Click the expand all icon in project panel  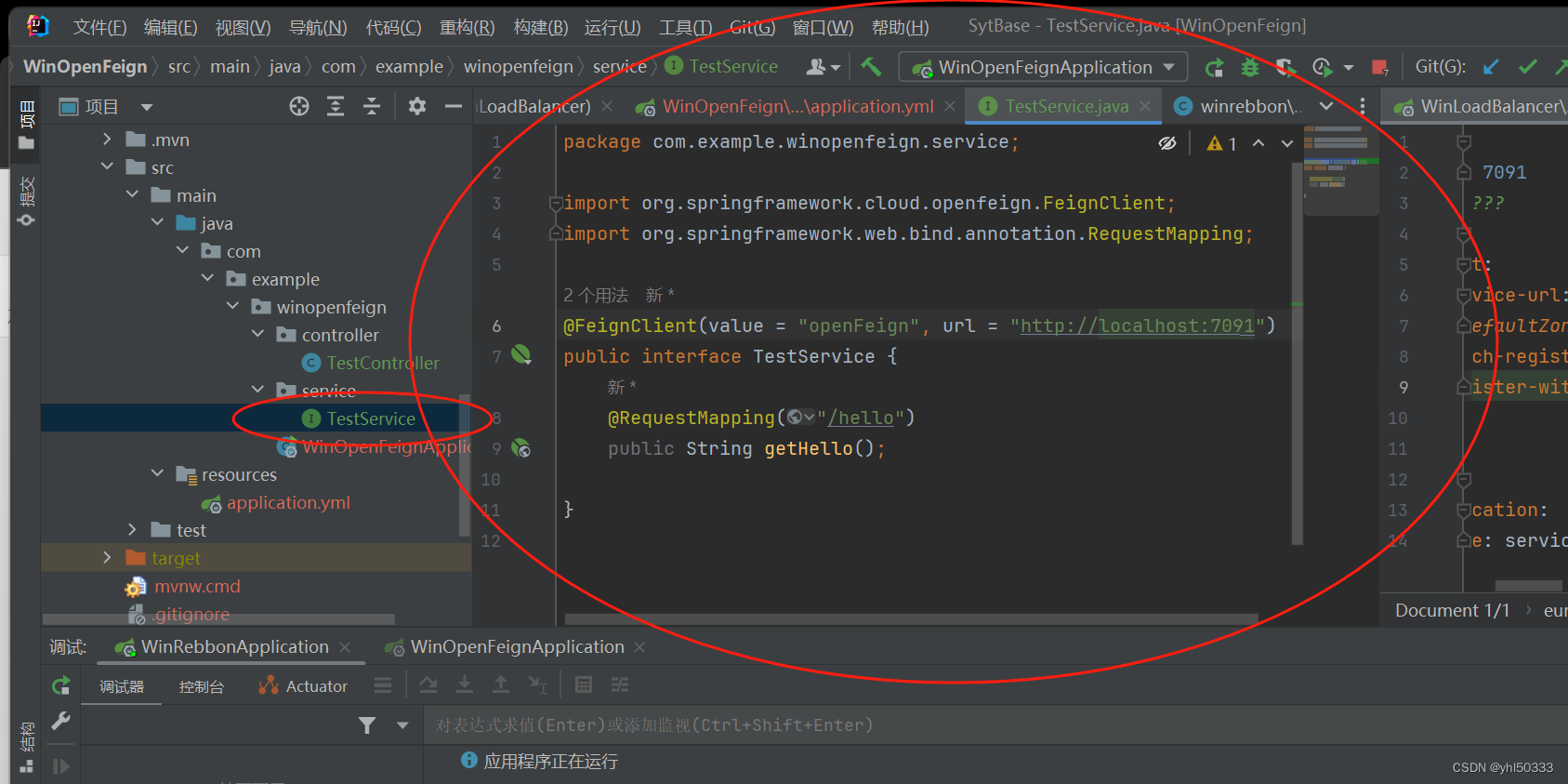tap(336, 106)
